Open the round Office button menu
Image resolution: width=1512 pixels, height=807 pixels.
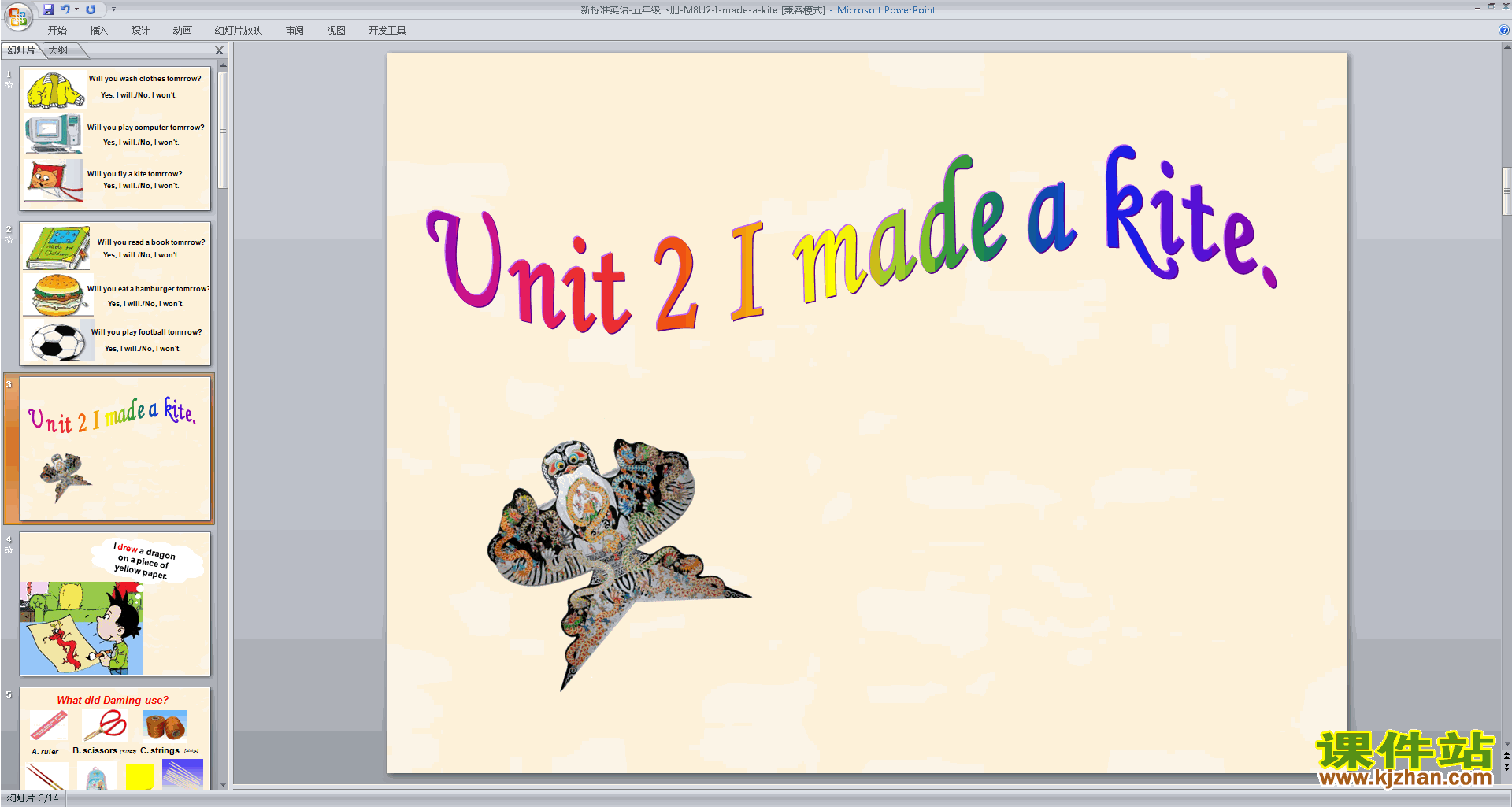point(17,16)
